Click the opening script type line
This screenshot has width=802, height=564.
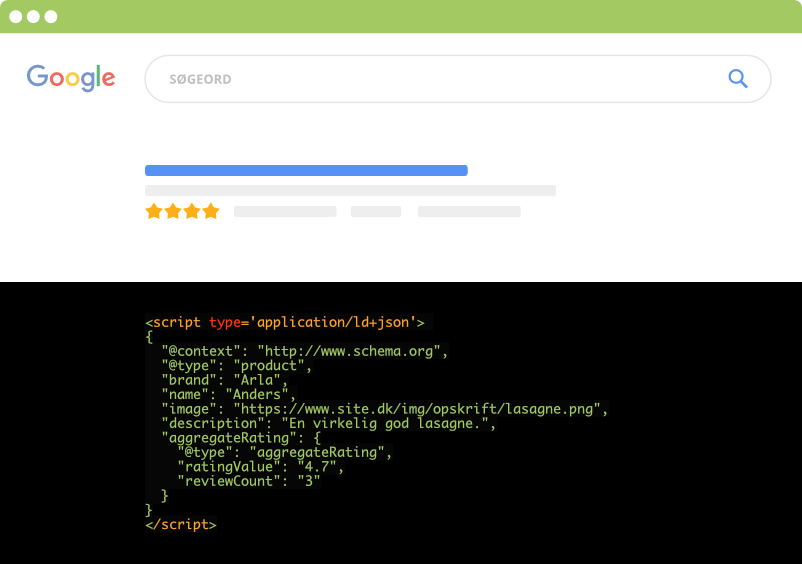click(x=285, y=322)
